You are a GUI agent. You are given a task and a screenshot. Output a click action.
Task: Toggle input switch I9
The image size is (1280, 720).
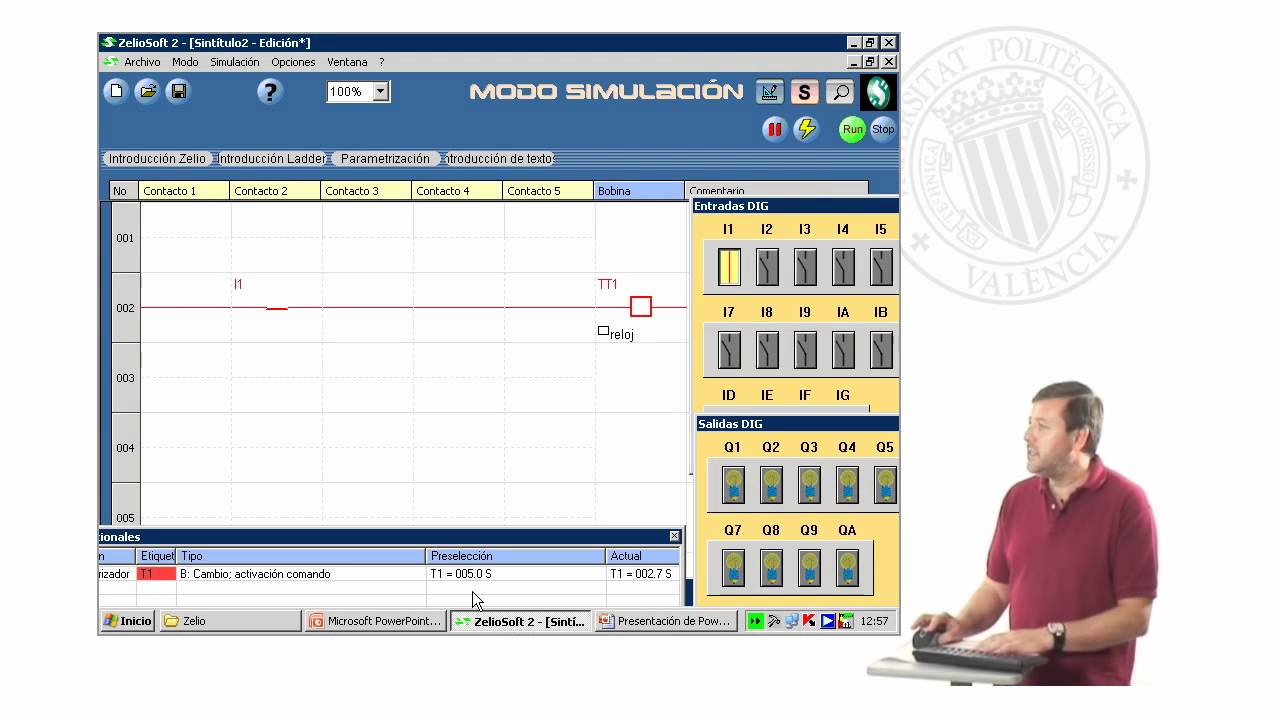coord(805,350)
